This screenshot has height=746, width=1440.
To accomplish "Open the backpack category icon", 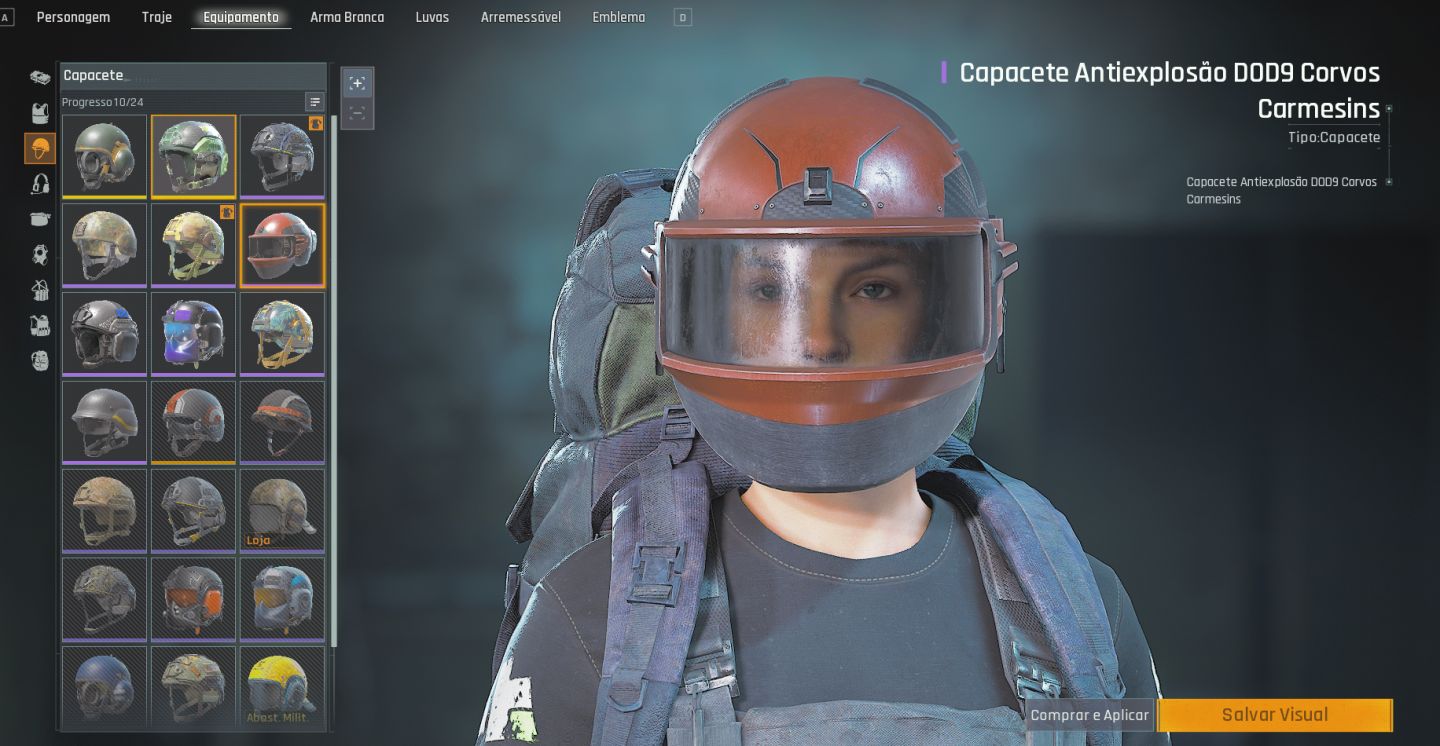I will [x=40, y=360].
